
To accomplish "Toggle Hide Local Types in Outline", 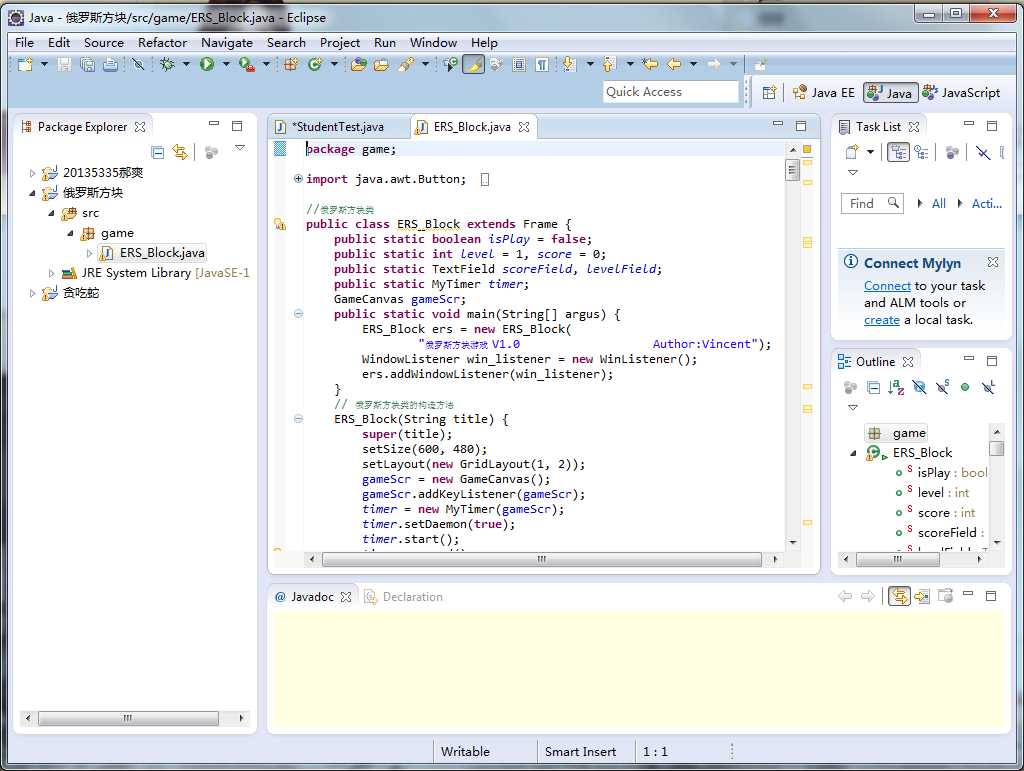I will (989, 387).
